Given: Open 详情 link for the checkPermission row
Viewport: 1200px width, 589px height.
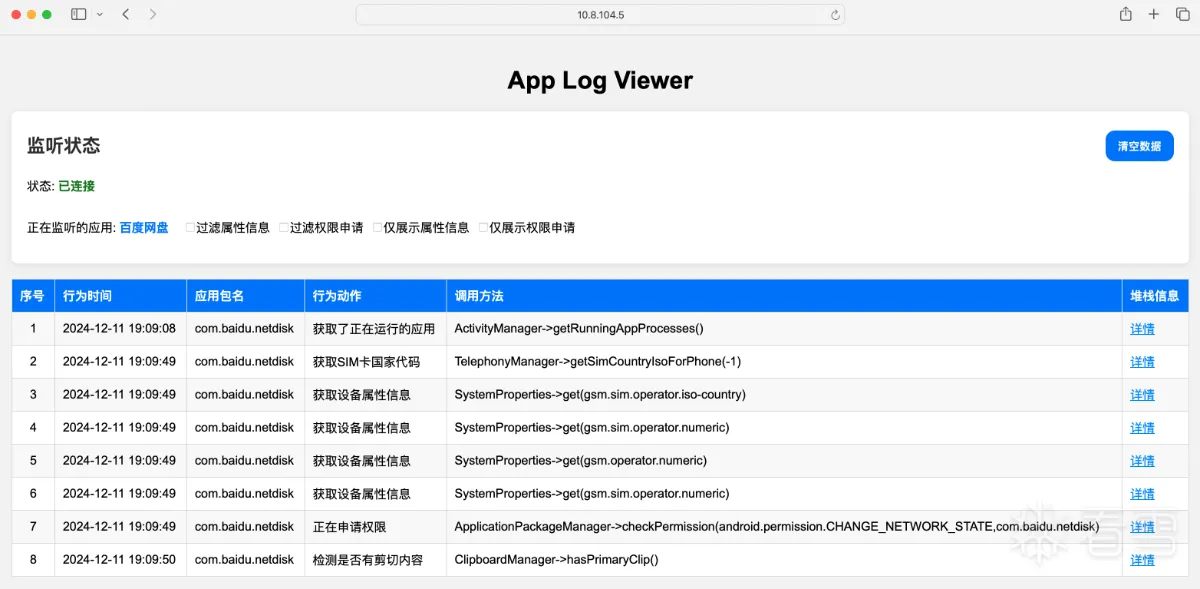Looking at the screenshot, I should click(1142, 527).
